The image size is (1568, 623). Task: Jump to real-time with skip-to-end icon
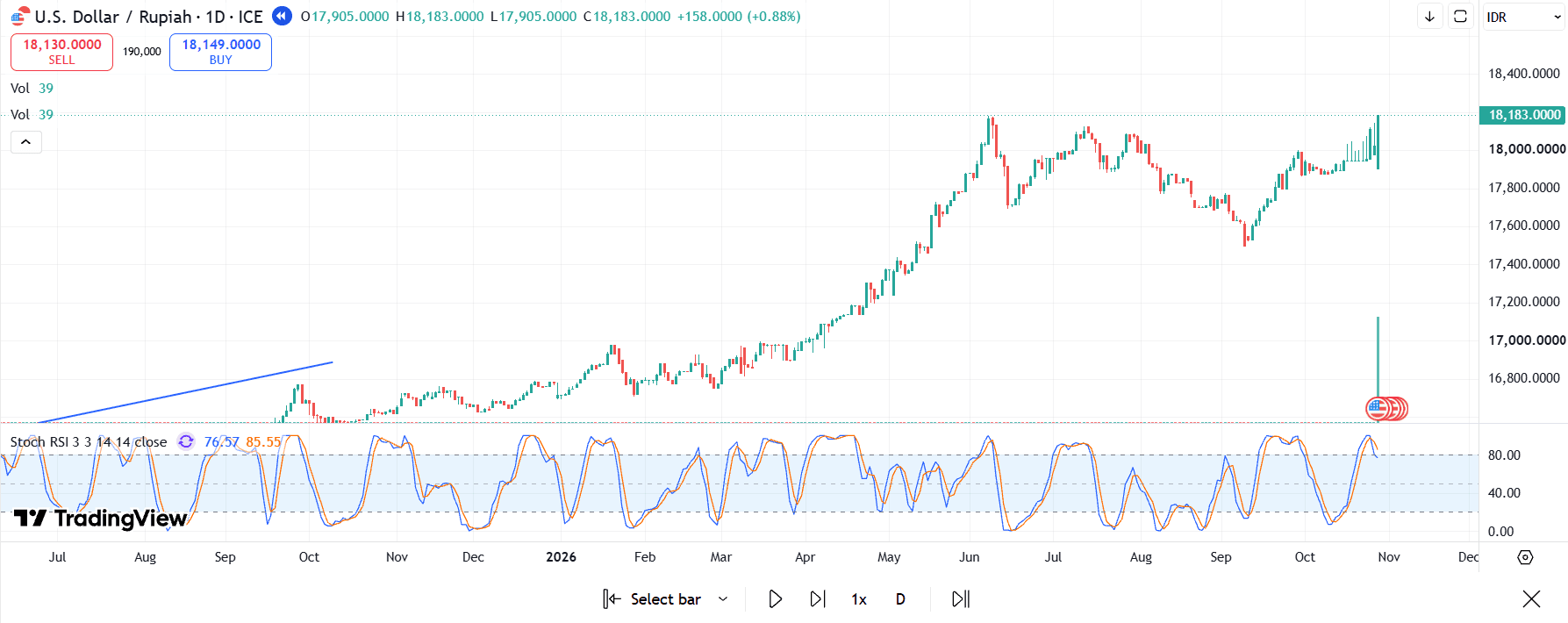(961, 599)
